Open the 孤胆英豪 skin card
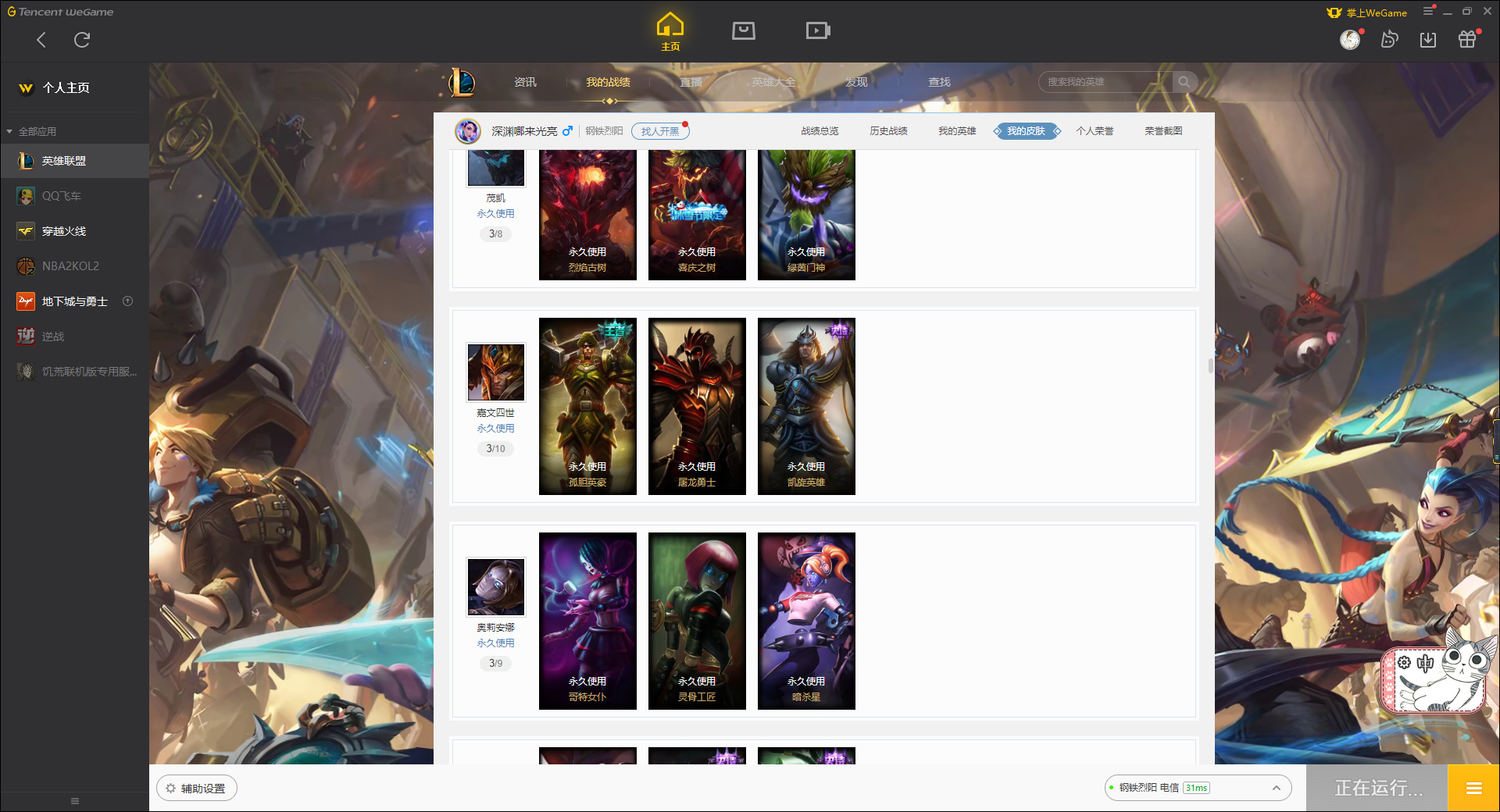Viewport: 1500px width, 812px height. click(x=587, y=406)
